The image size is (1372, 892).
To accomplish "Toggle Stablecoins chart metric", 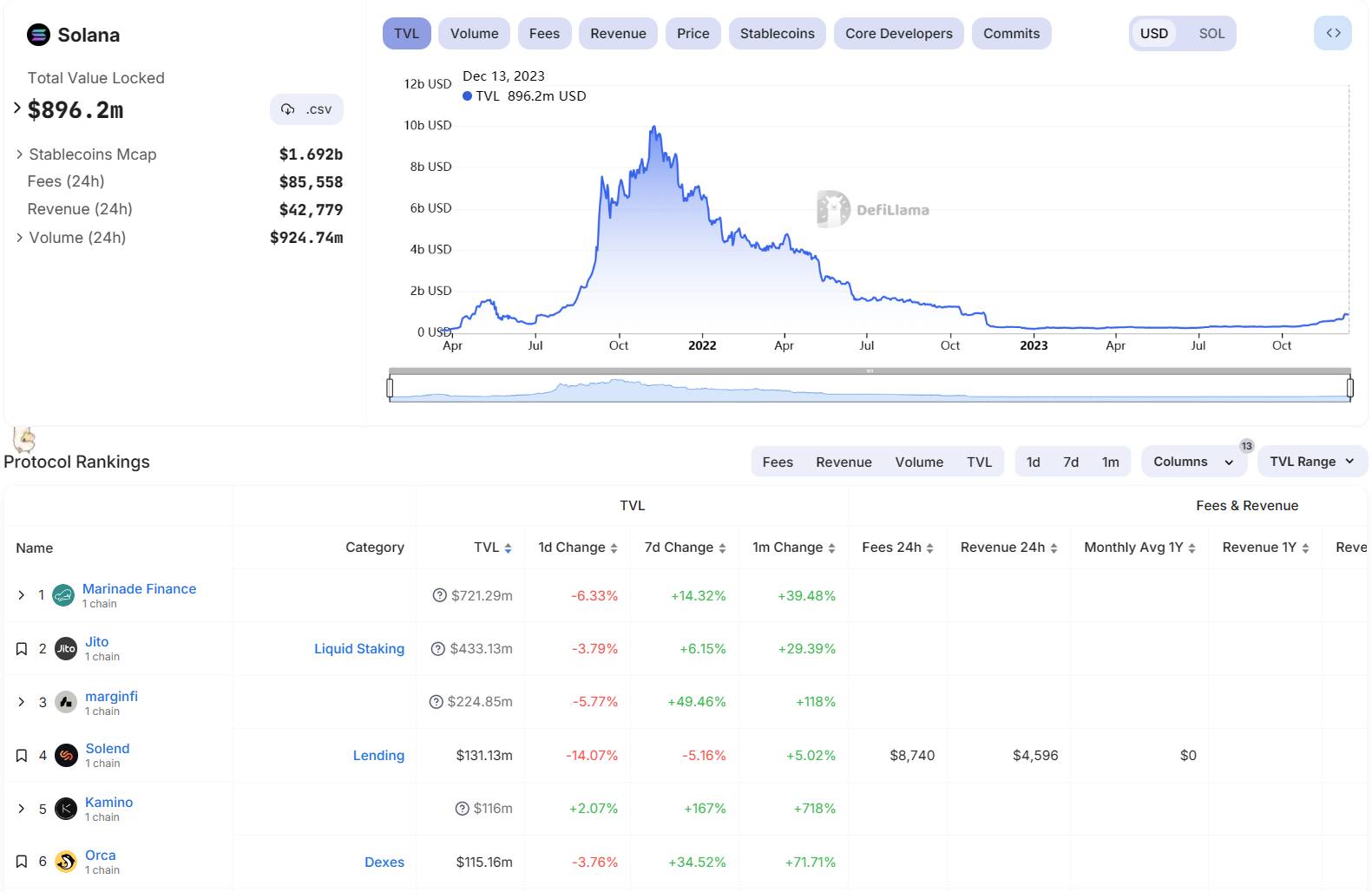I will pyautogui.click(x=777, y=33).
